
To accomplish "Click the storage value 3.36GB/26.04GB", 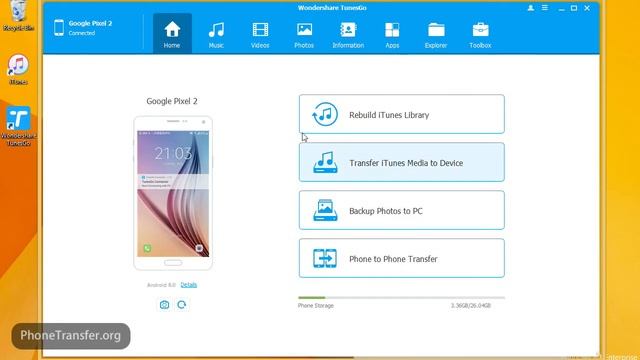I will point(471,305).
